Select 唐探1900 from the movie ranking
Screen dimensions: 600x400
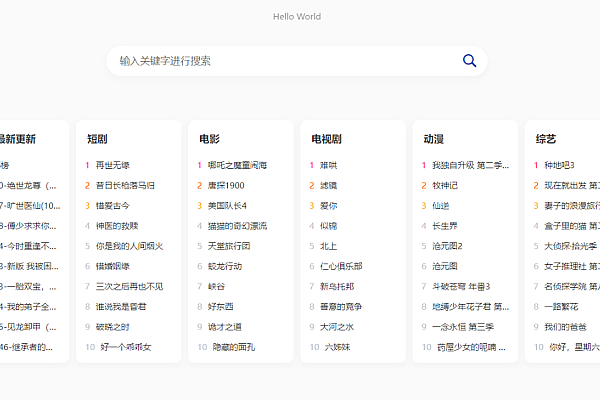click(x=226, y=185)
